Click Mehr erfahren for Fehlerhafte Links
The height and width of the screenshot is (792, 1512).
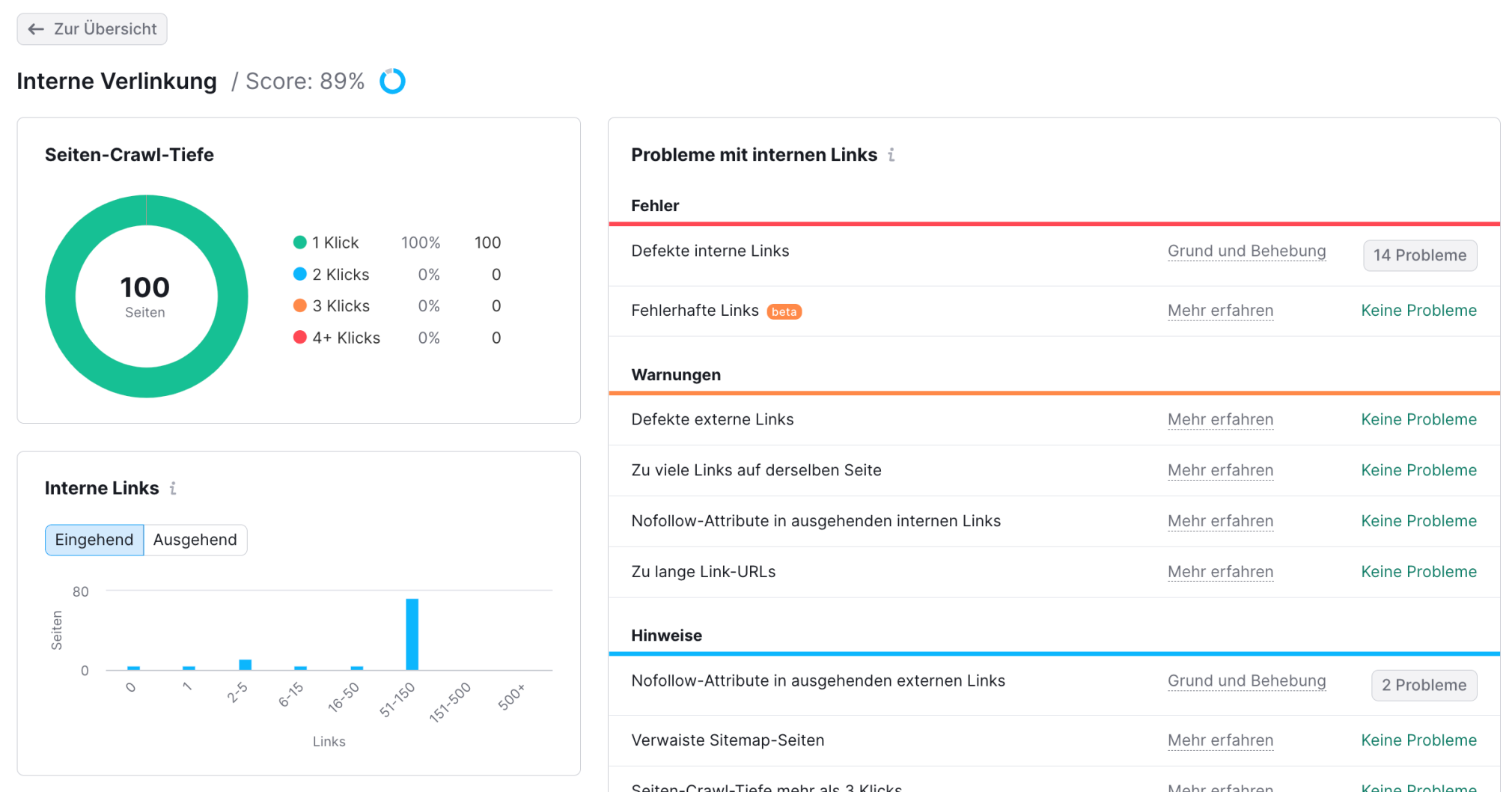[x=1220, y=310]
